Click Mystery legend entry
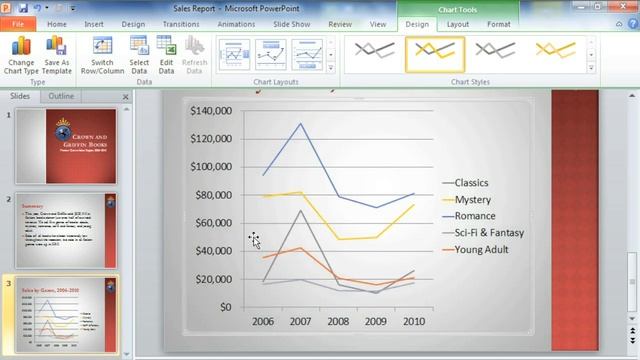This screenshot has height=360, width=640. (x=467, y=200)
